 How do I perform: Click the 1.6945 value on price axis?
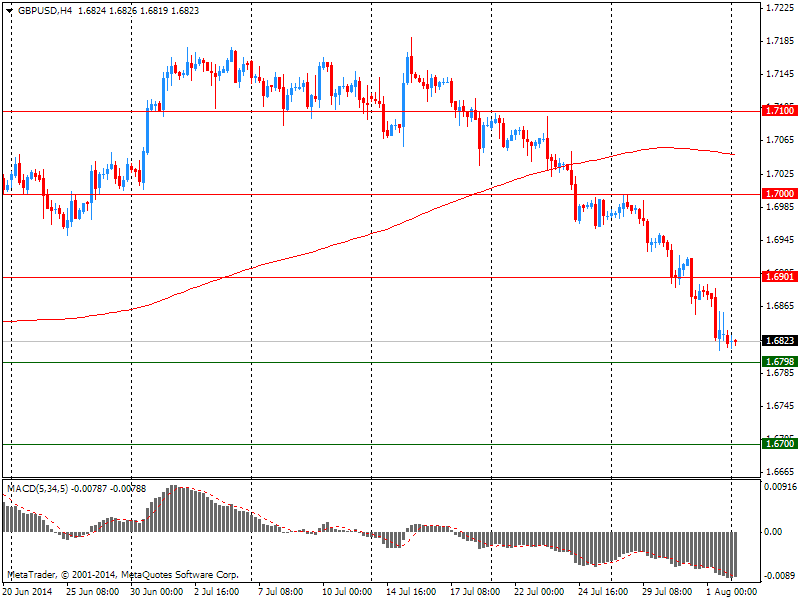tap(780, 240)
